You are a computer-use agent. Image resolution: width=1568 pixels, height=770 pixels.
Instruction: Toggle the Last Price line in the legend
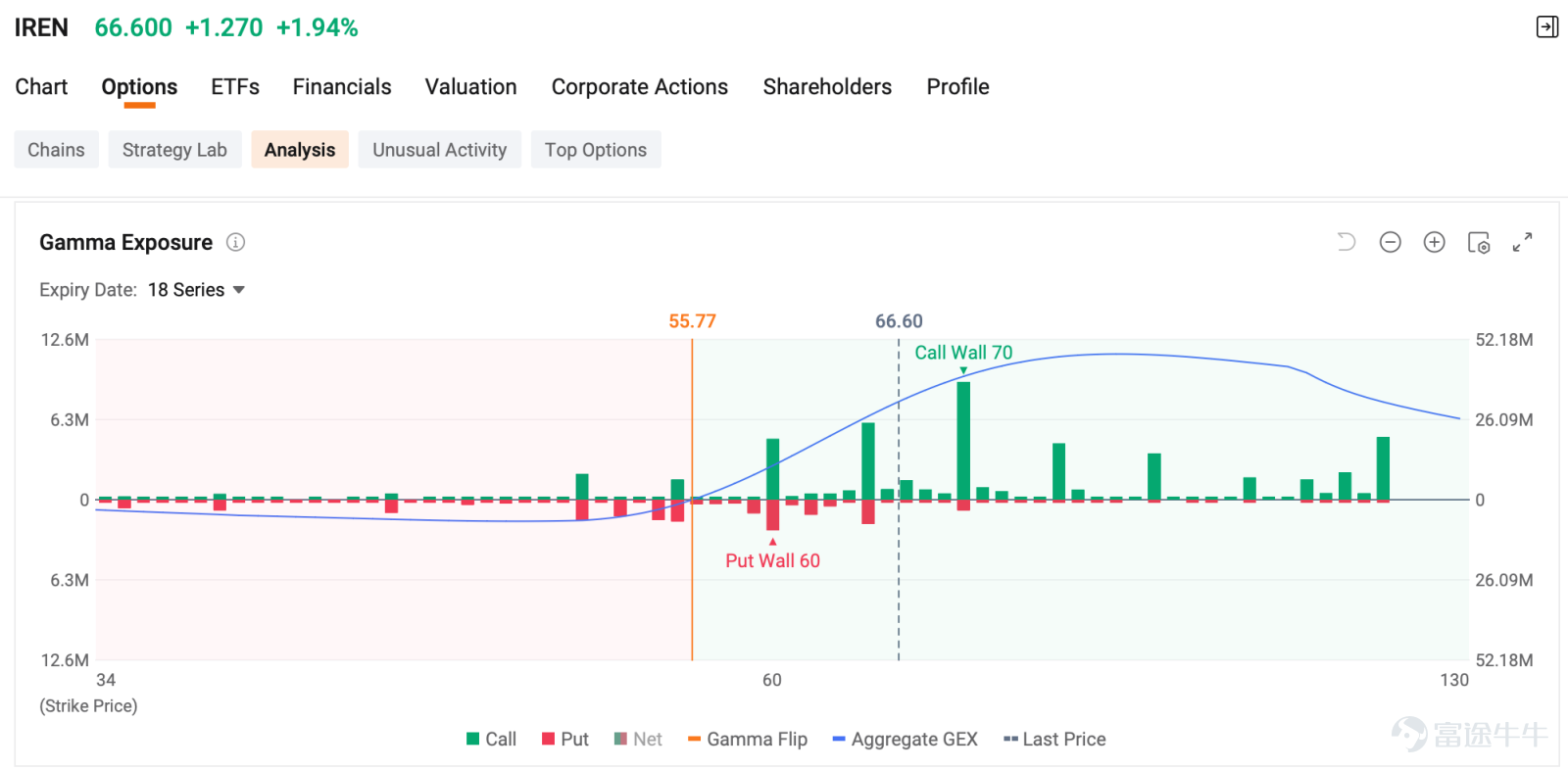tap(1054, 739)
